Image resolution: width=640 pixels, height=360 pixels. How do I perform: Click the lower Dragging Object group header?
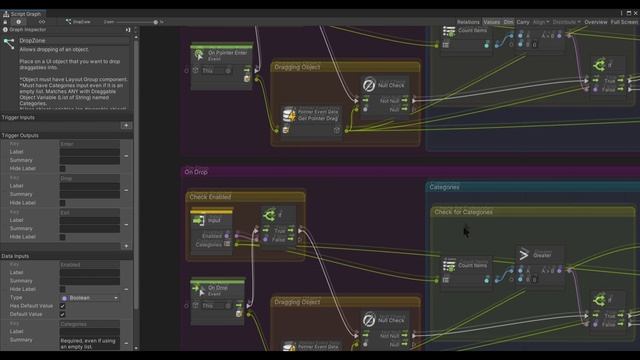click(345, 302)
